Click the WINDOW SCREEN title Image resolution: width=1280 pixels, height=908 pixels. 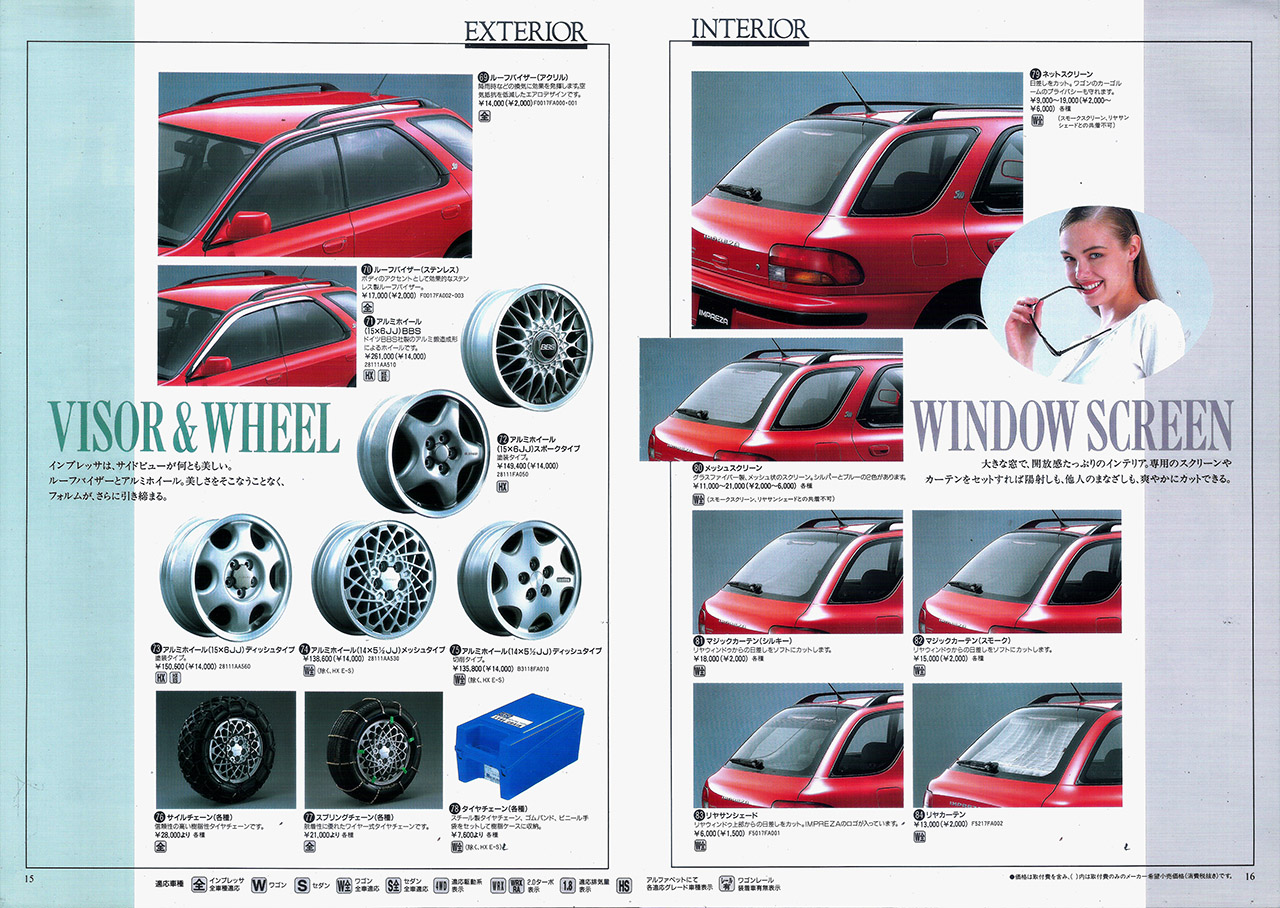[1073, 425]
